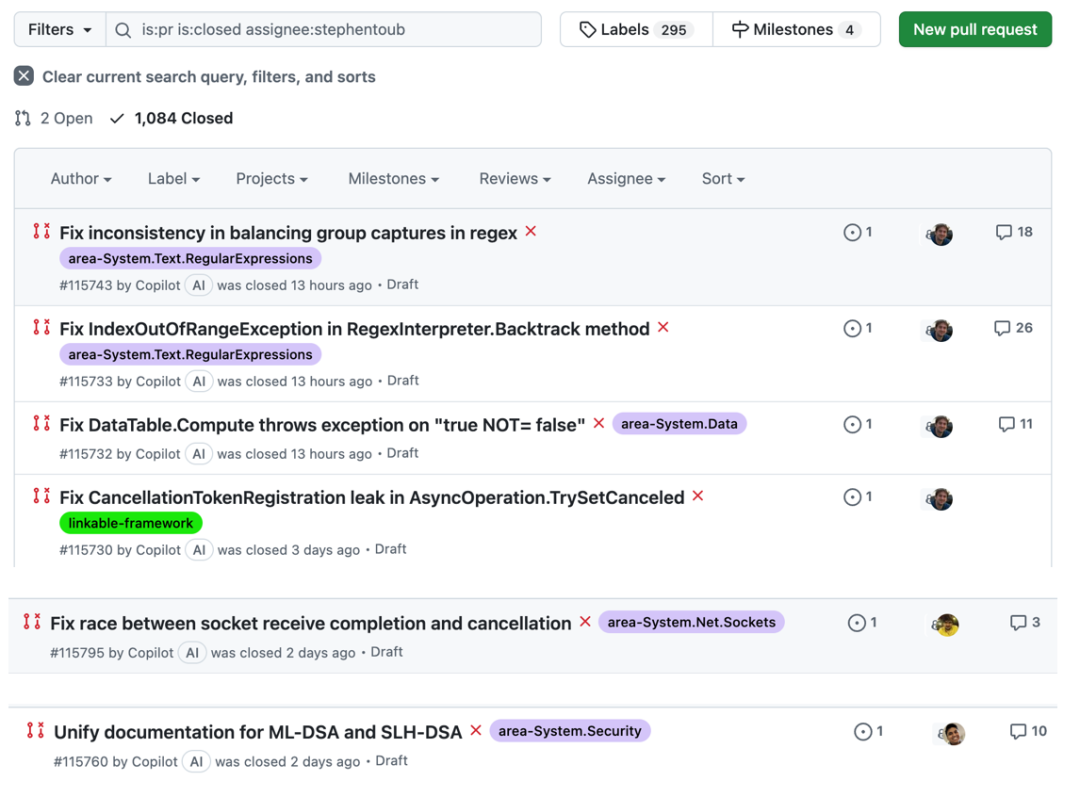Viewport: 1080px width, 797px height.
Task: Open the Filters dropdown
Action: click(x=59, y=30)
